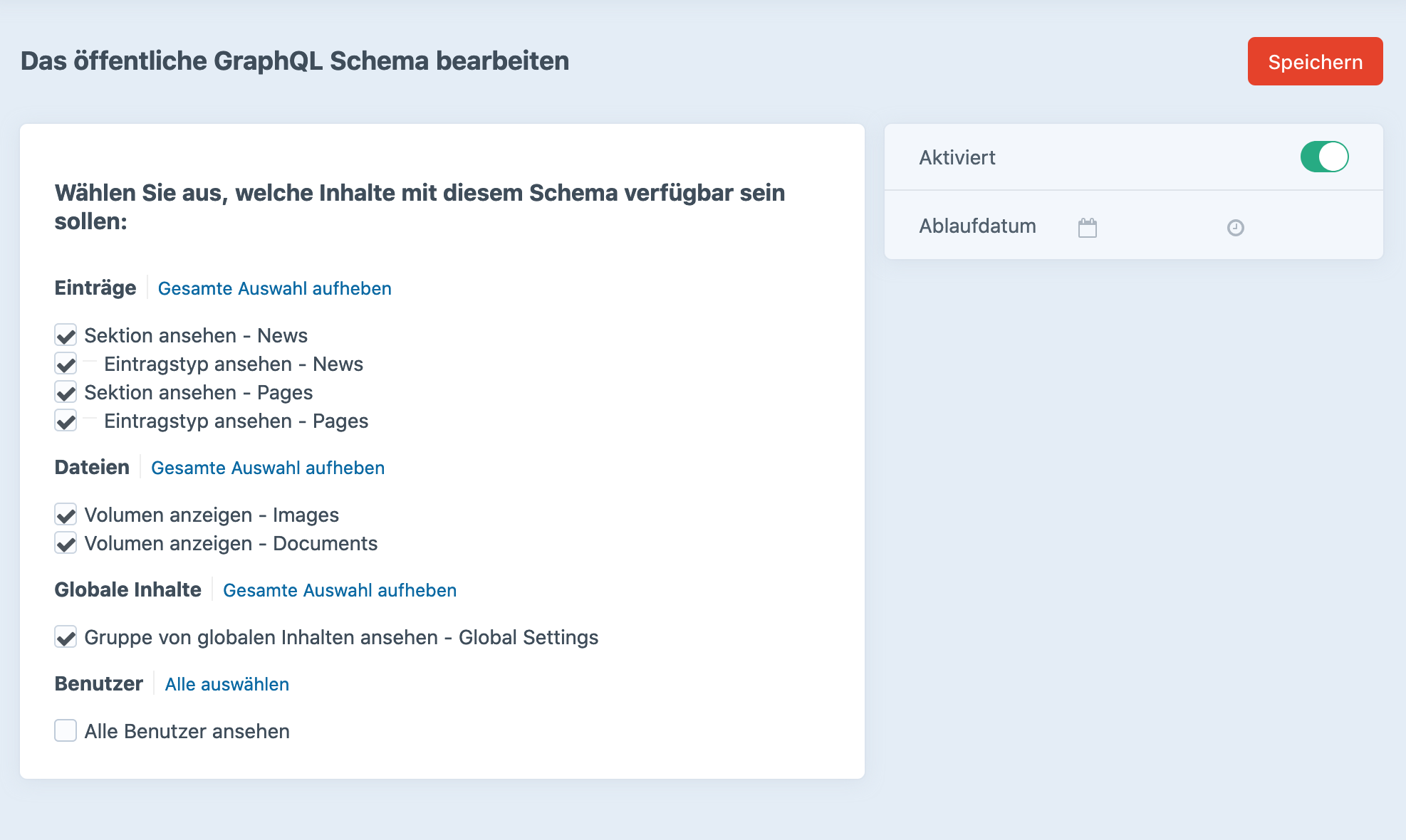Click the Ablaufdatum time input field
Viewport: 1406px width, 840px height.
pos(1289,228)
